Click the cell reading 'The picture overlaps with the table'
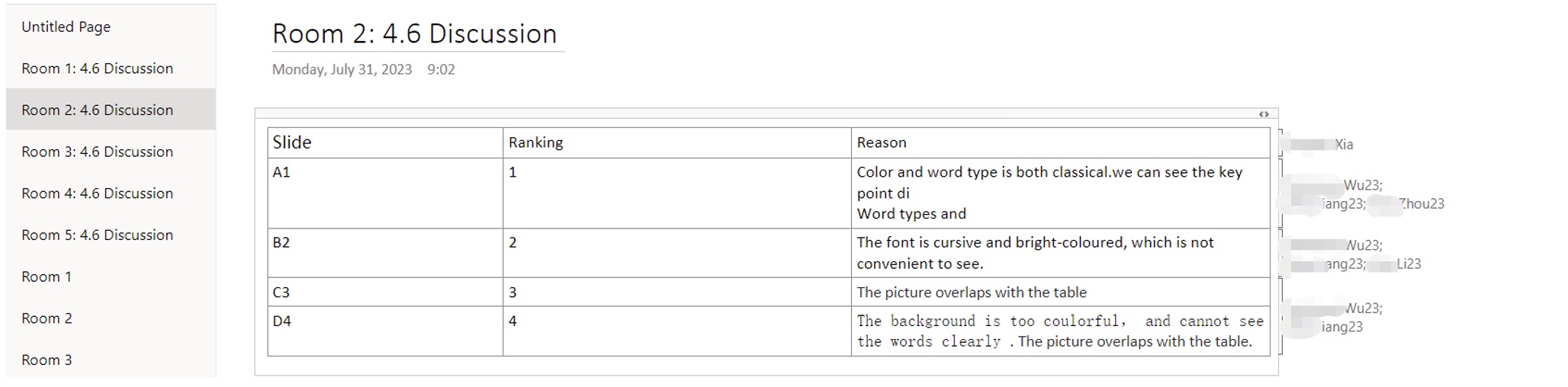1568x387 pixels. [1061, 293]
